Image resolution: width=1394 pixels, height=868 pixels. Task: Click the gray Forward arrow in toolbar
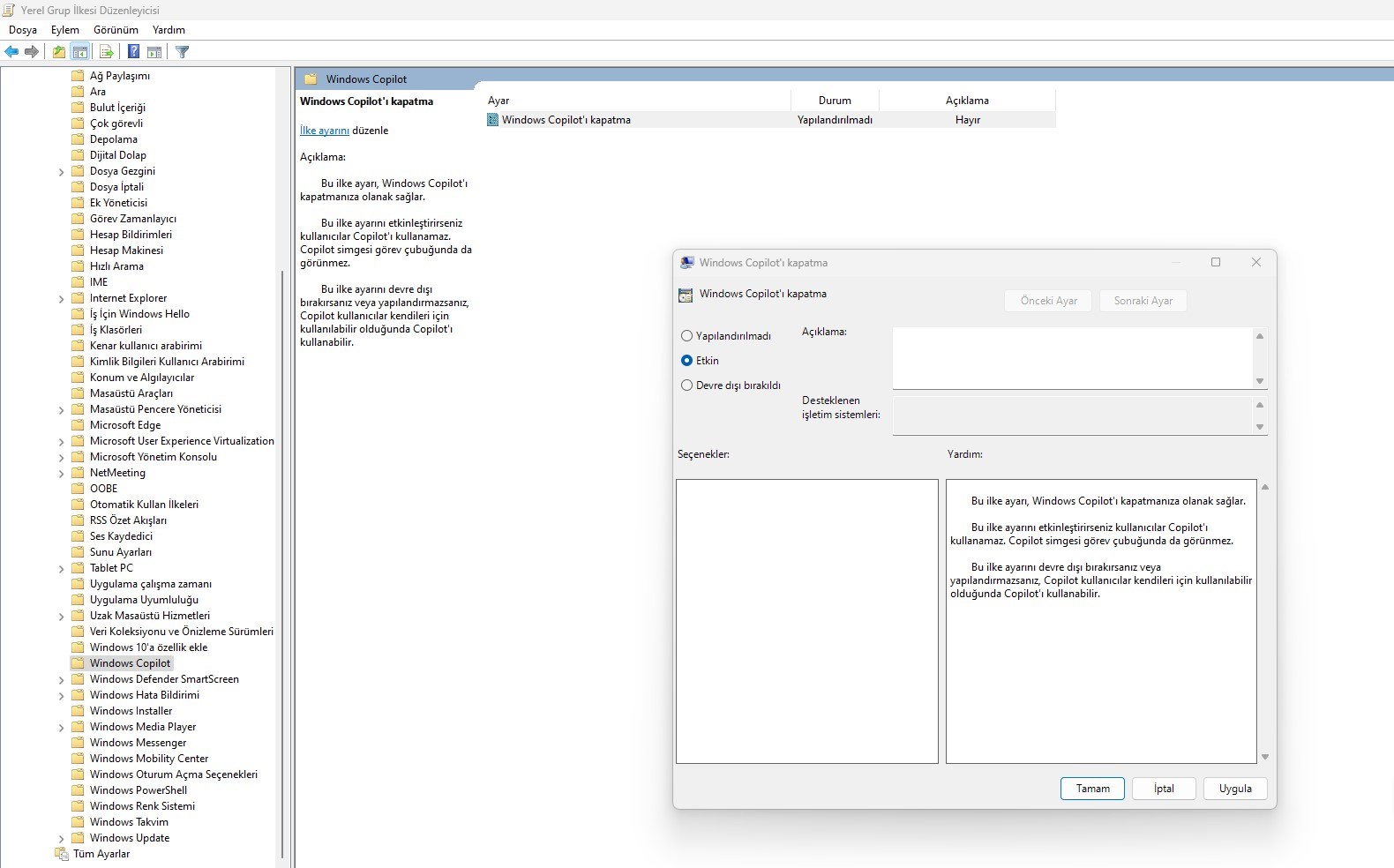pos(32,52)
